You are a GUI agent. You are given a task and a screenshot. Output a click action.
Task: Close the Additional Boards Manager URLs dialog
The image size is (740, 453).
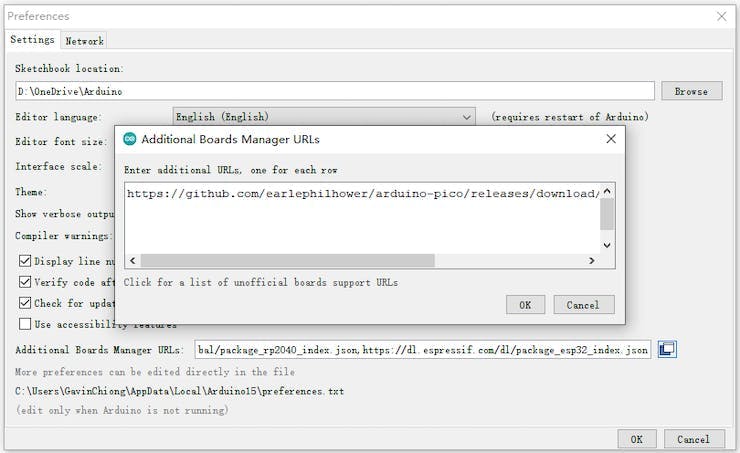tap(611, 139)
